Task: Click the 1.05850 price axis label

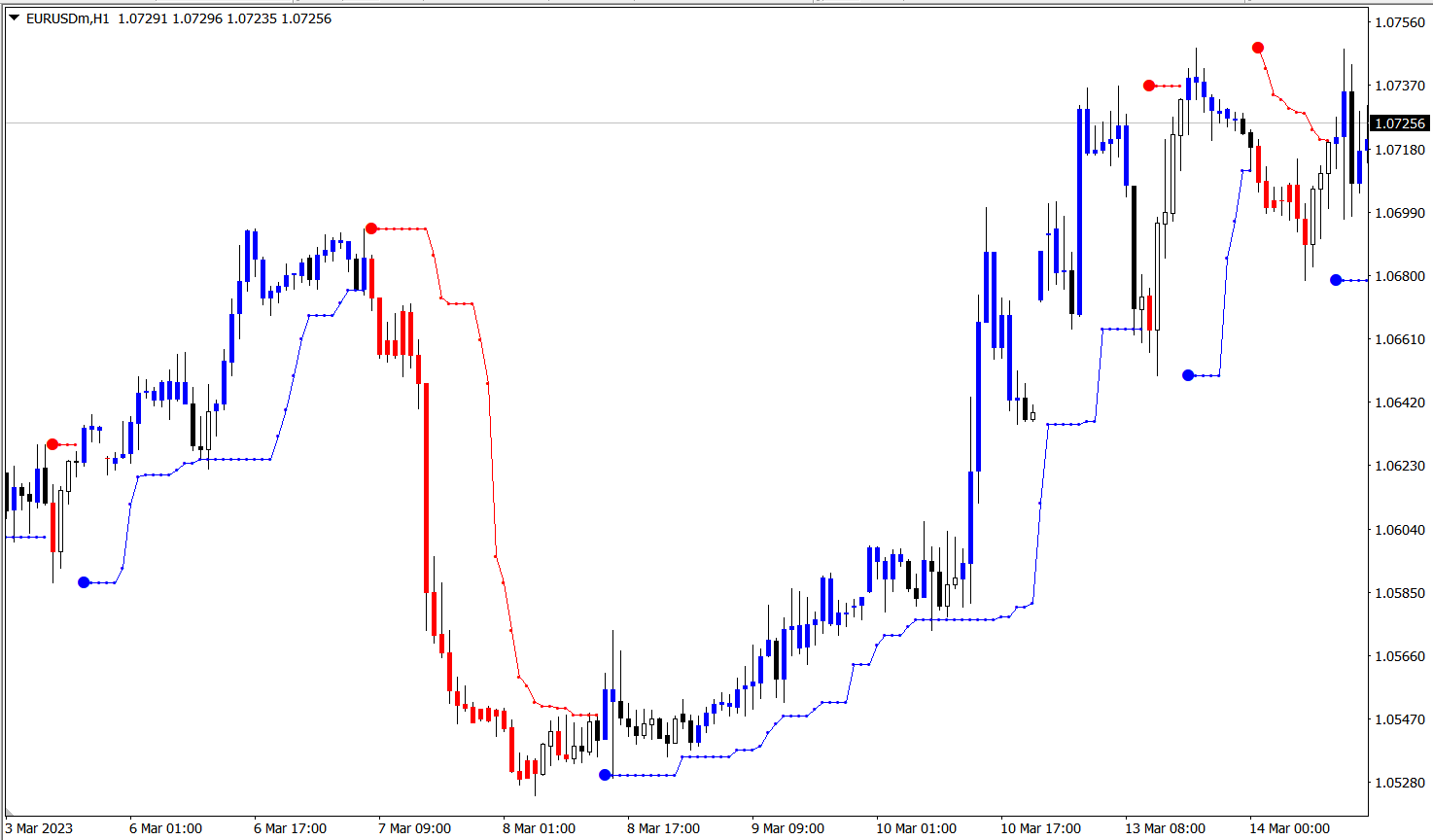Action: coord(1400,593)
